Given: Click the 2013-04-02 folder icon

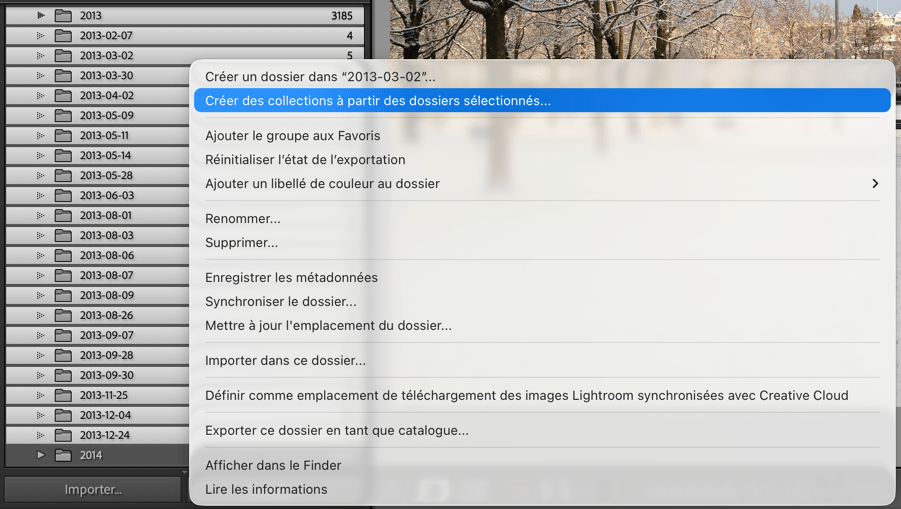Looking at the screenshot, I should [x=63, y=96].
